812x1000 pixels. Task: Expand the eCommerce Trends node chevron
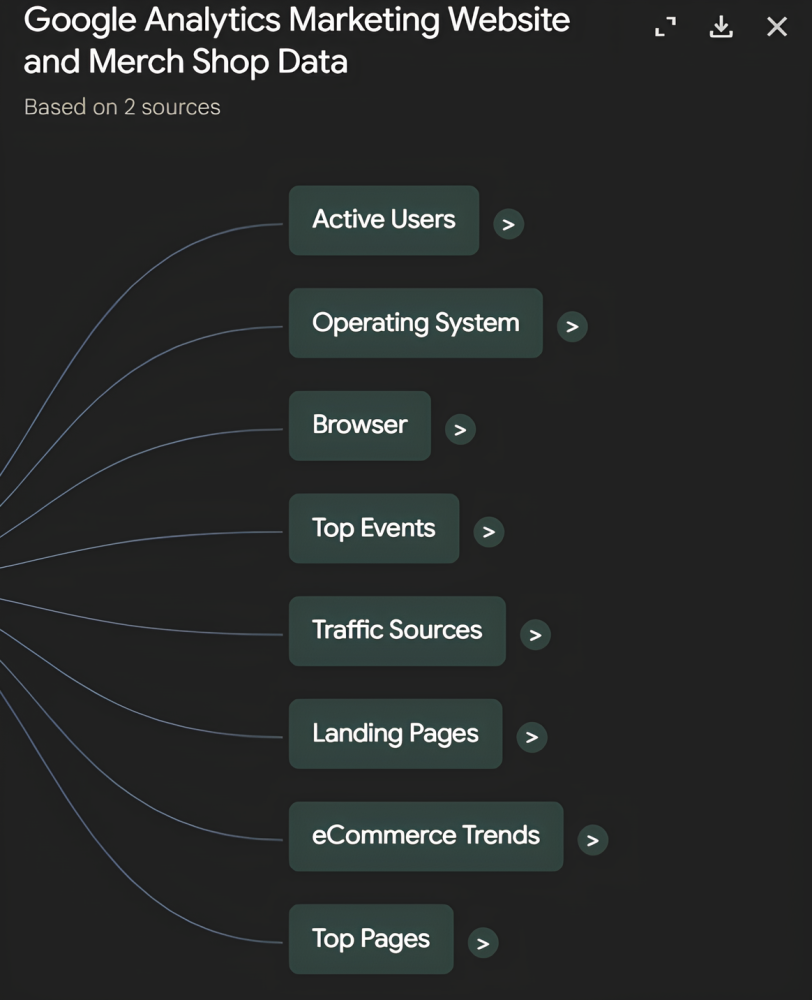(x=593, y=840)
